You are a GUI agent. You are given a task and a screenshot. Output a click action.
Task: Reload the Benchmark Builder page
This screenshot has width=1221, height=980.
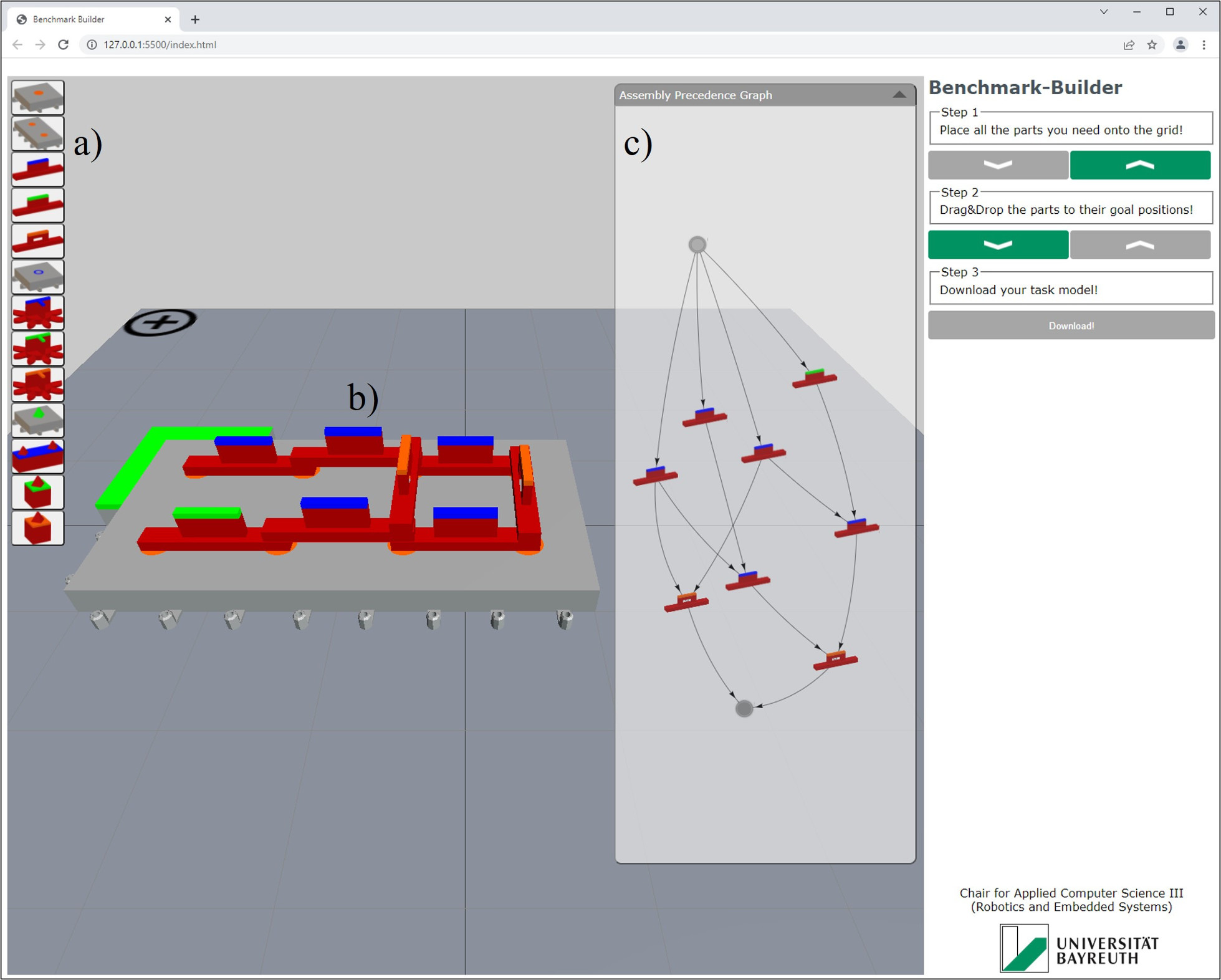pyautogui.click(x=63, y=45)
